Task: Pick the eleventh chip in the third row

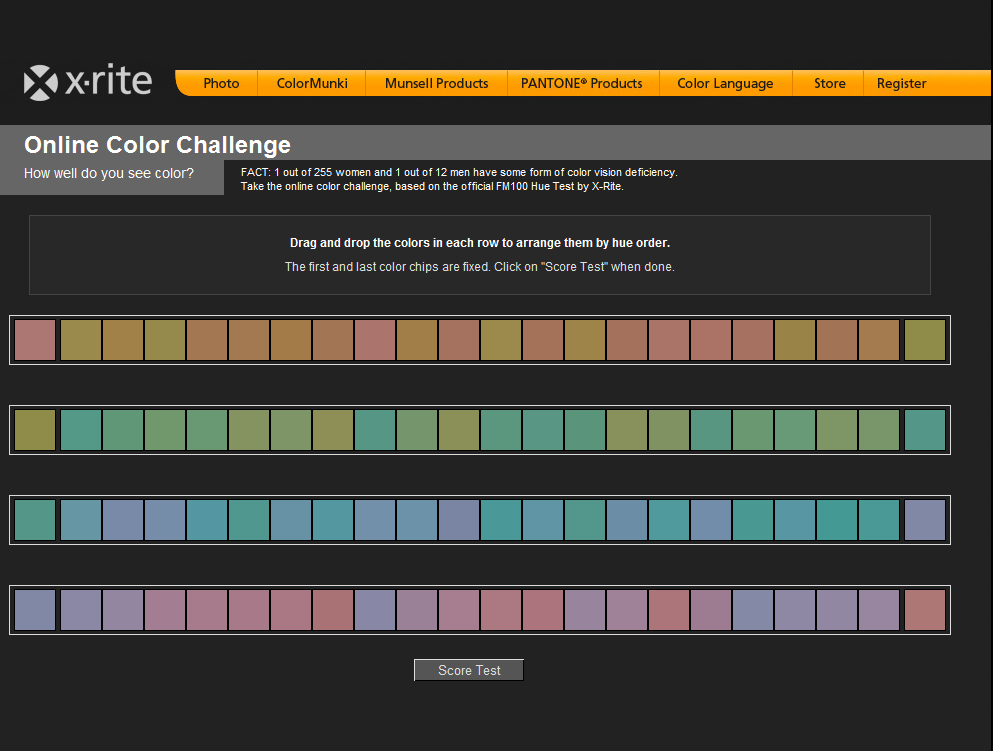Action: click(x=459, y=520)
